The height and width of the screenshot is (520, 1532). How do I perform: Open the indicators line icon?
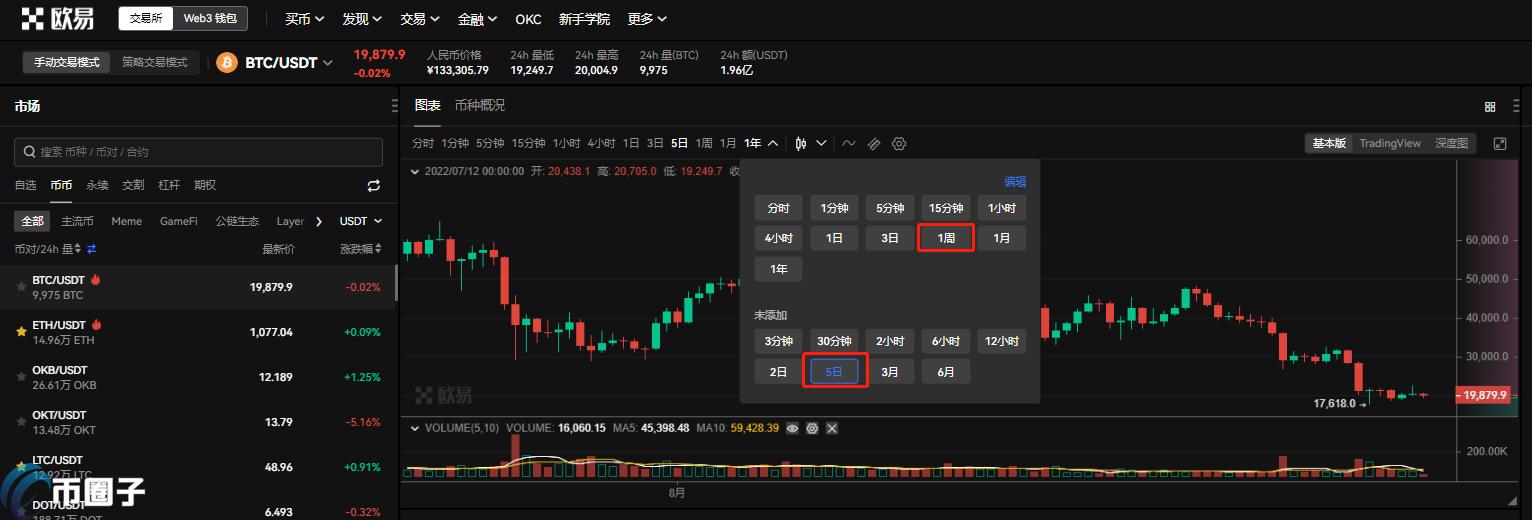[849, 144]
